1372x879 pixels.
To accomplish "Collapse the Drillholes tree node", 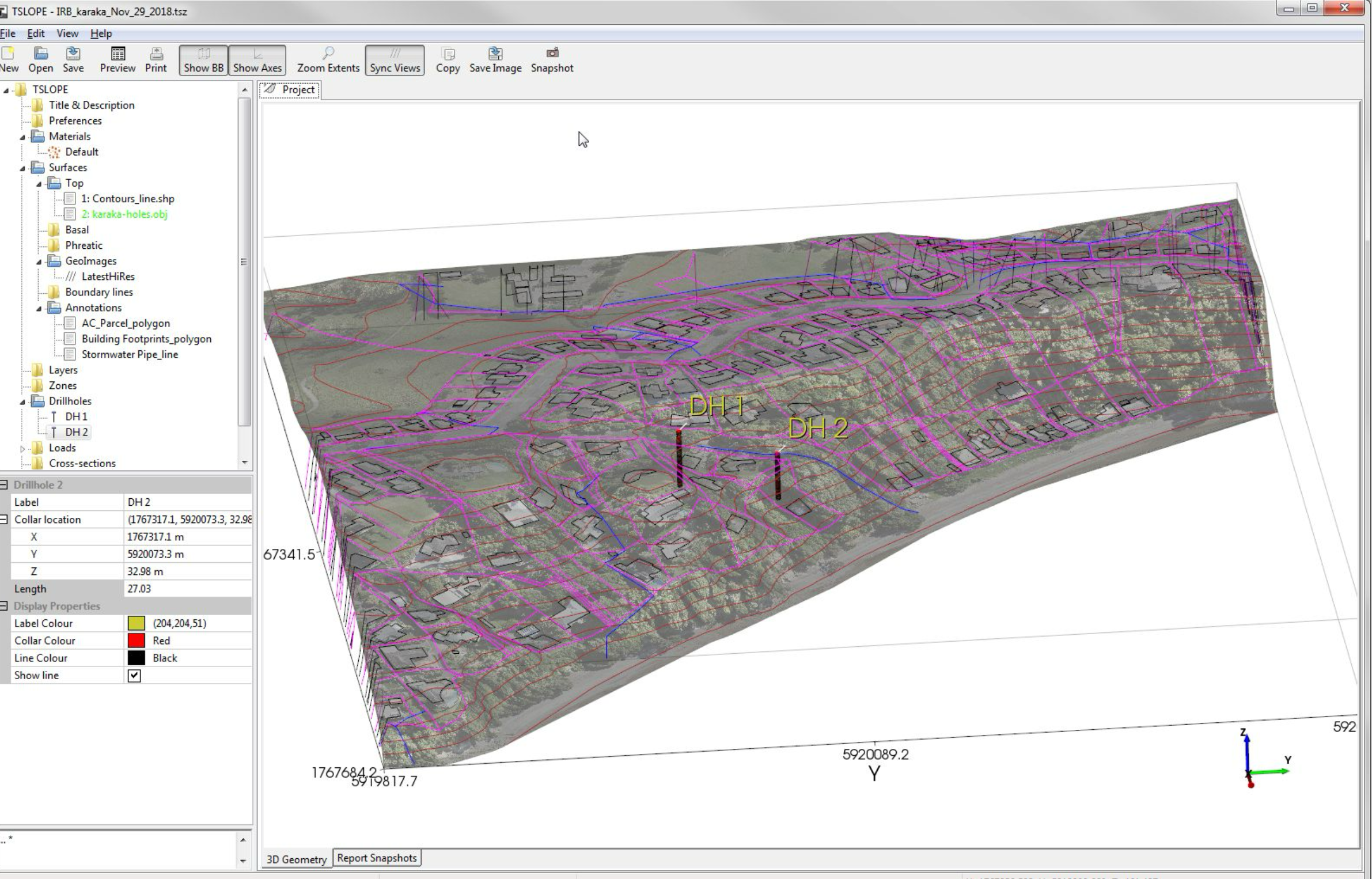I will 22,400.
